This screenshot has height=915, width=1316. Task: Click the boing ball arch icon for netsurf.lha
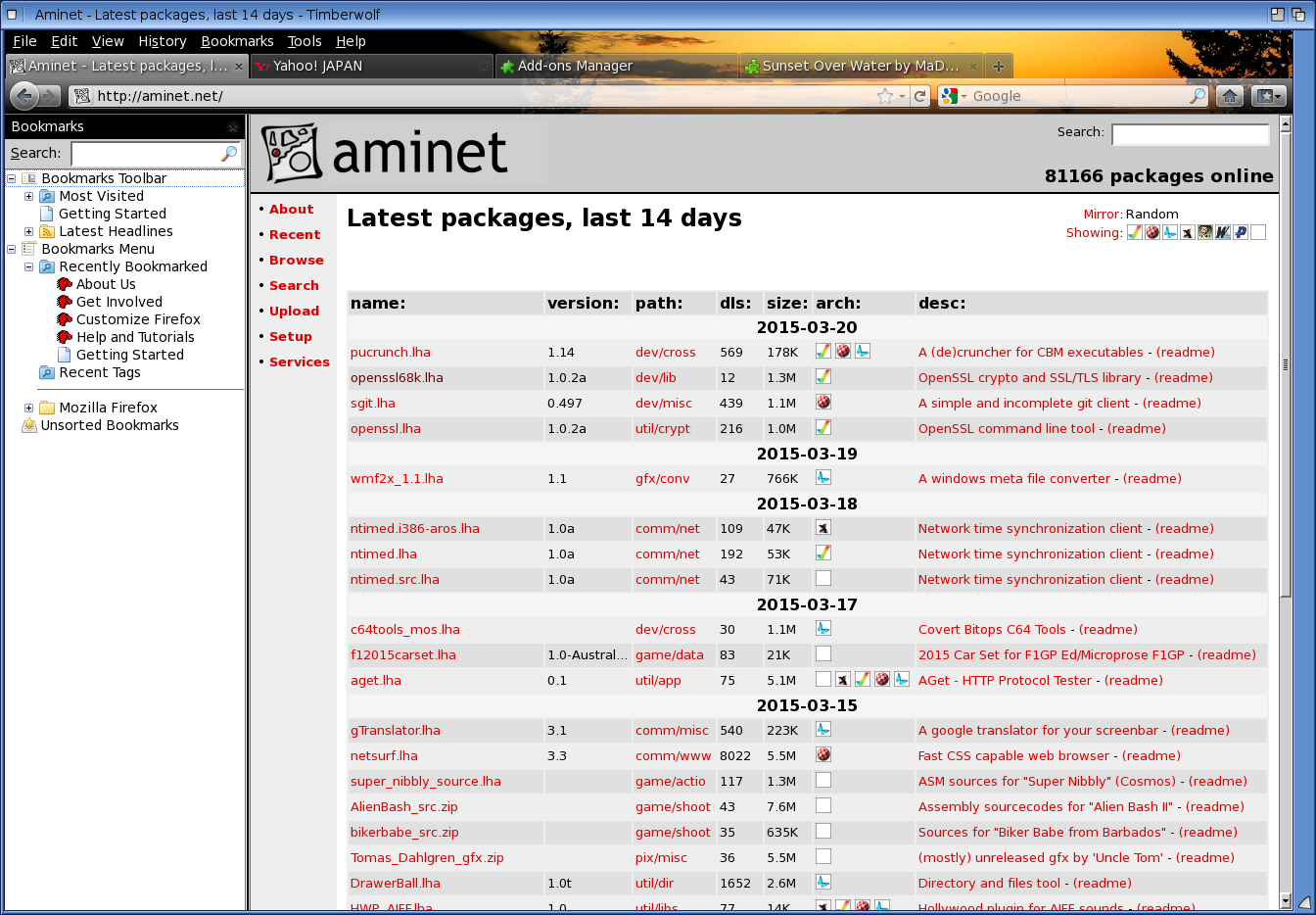click(x=823, y=754)
